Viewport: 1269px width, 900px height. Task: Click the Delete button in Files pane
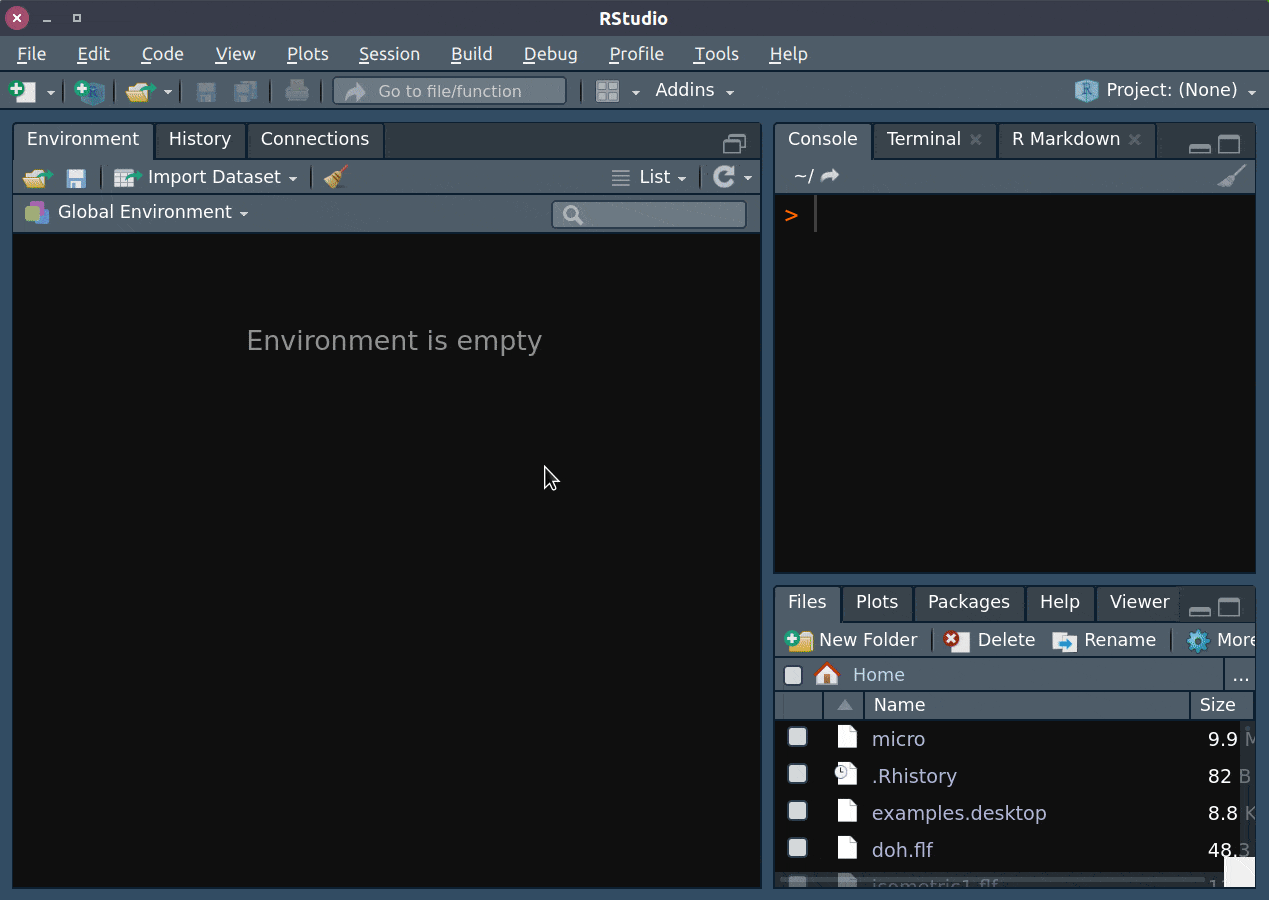coord(989,640)
